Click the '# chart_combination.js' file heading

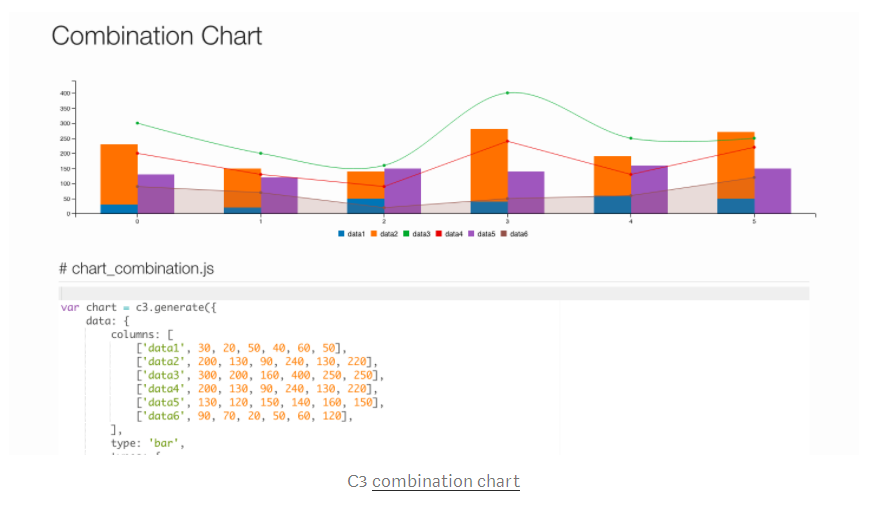[x=136, y=268]
